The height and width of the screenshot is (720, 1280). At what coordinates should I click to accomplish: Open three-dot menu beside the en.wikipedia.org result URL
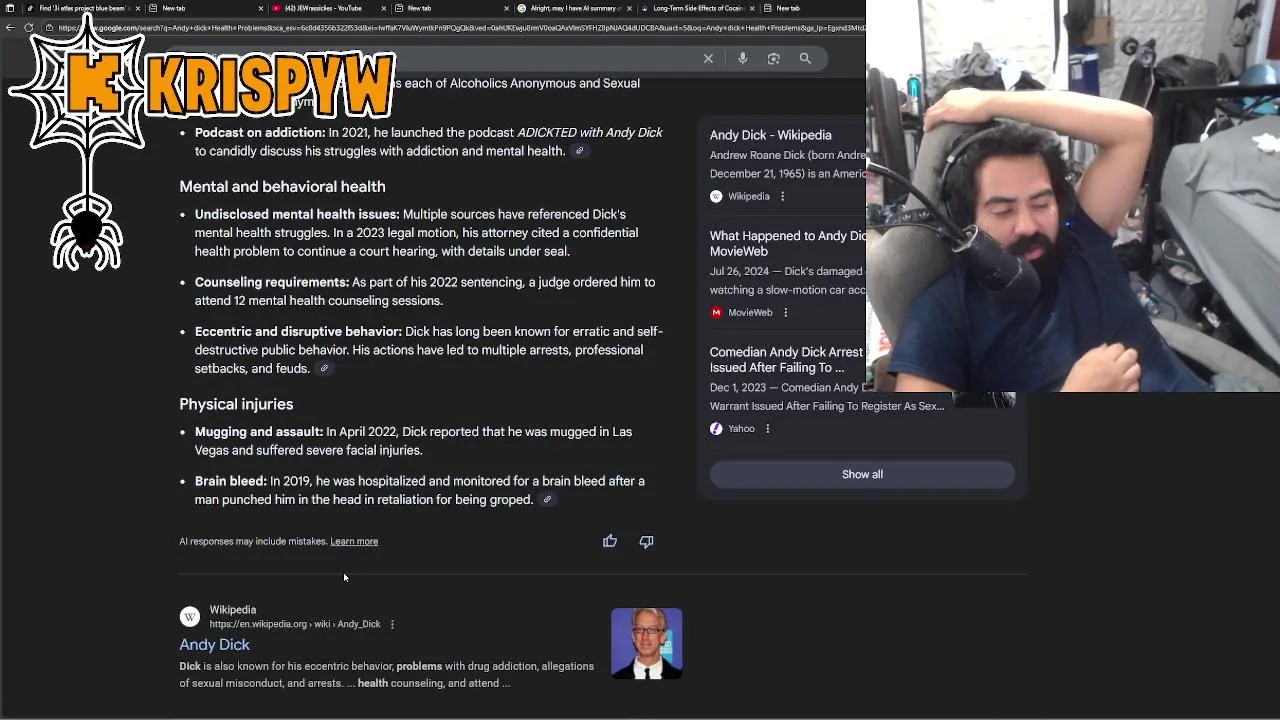(x=392, y=625)
